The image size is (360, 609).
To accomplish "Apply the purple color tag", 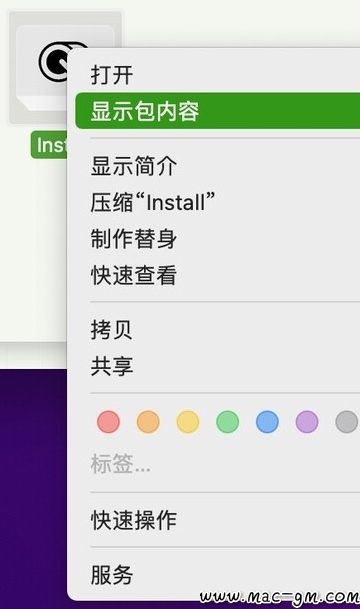I will tap(307, 422).
